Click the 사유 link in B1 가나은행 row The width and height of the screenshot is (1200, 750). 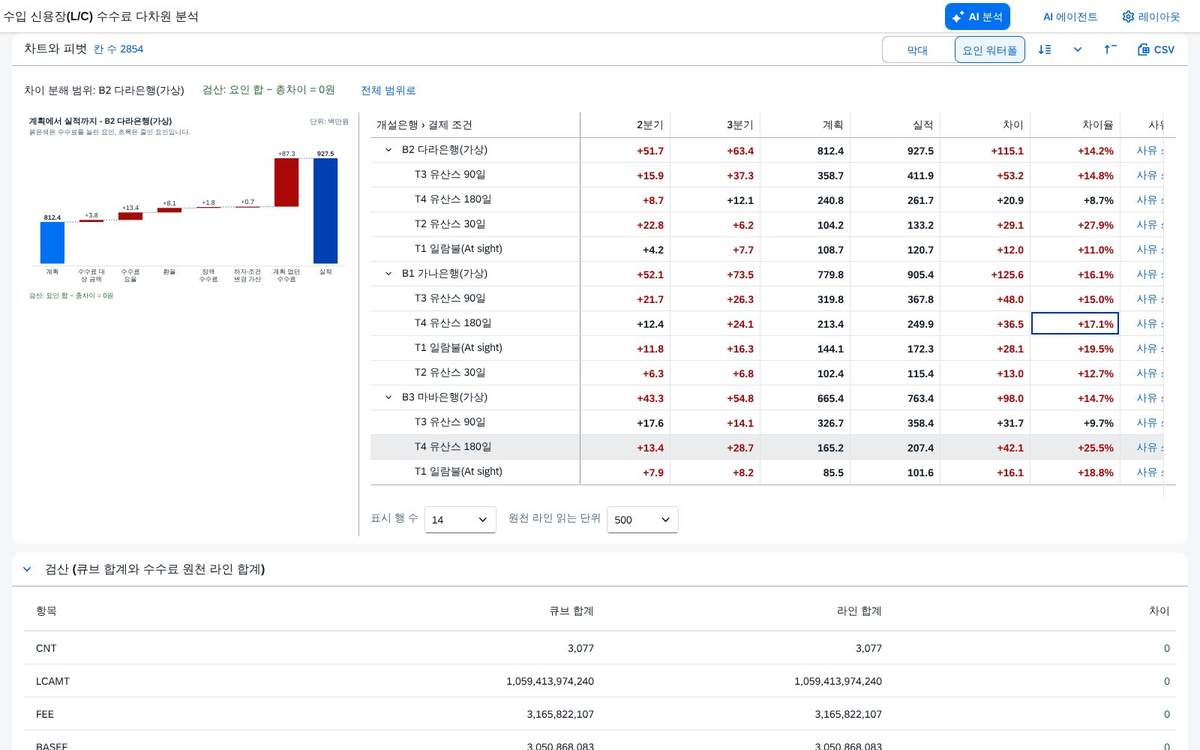pos(1149,274)
